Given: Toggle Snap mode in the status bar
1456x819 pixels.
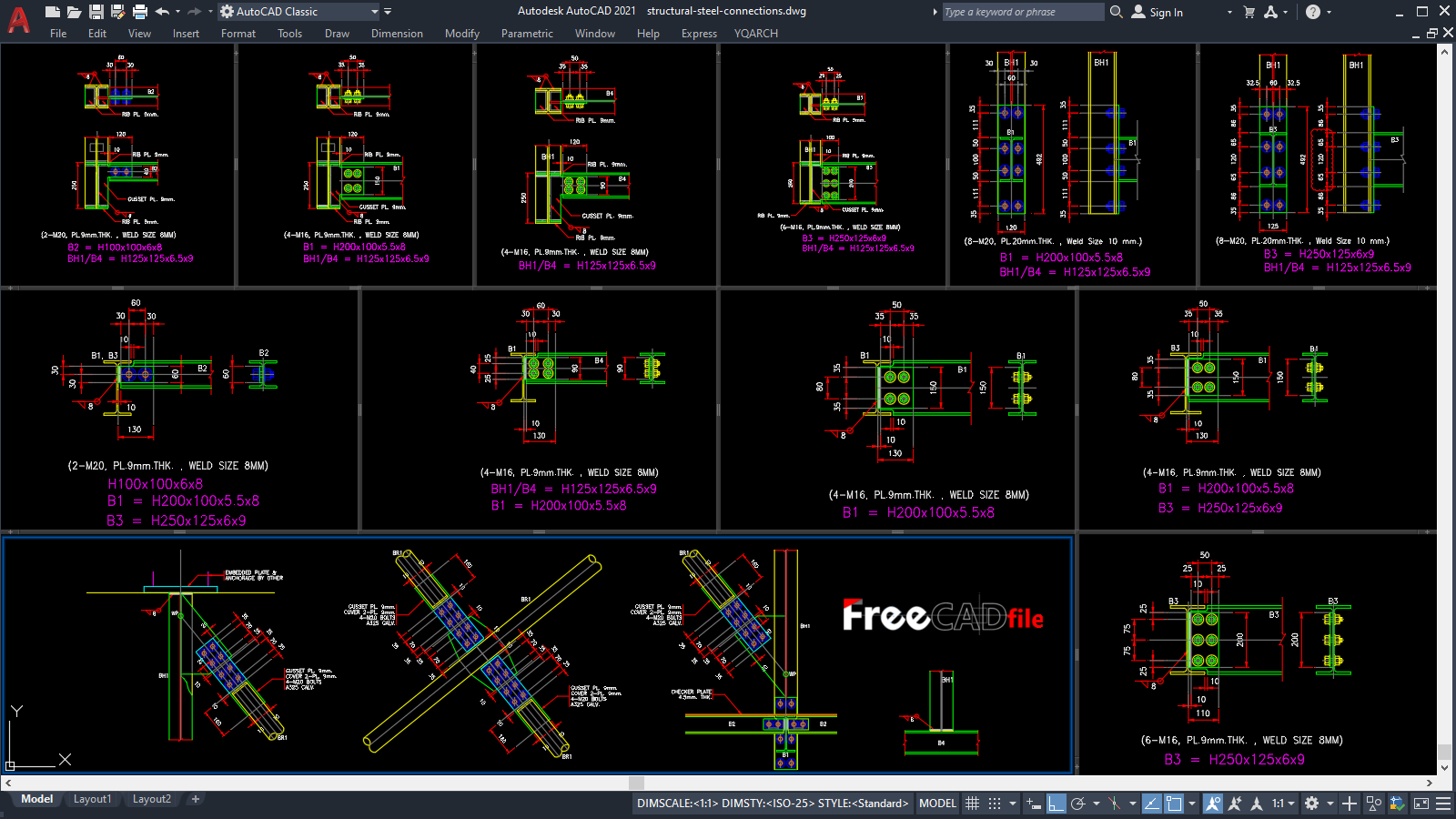Looking at the screenshot, I should pos(992,804).
